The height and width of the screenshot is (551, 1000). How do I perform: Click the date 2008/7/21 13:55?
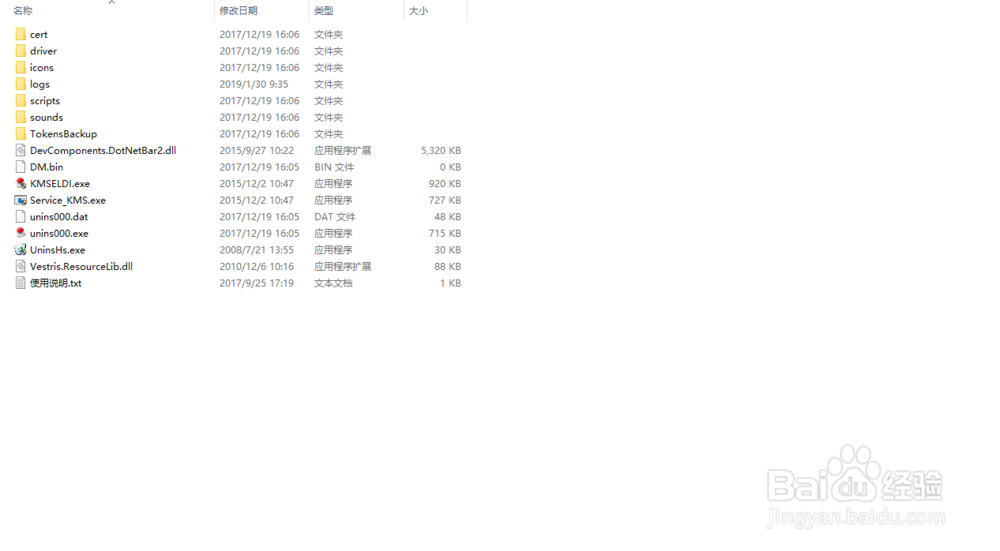click(x=256, y=250)
